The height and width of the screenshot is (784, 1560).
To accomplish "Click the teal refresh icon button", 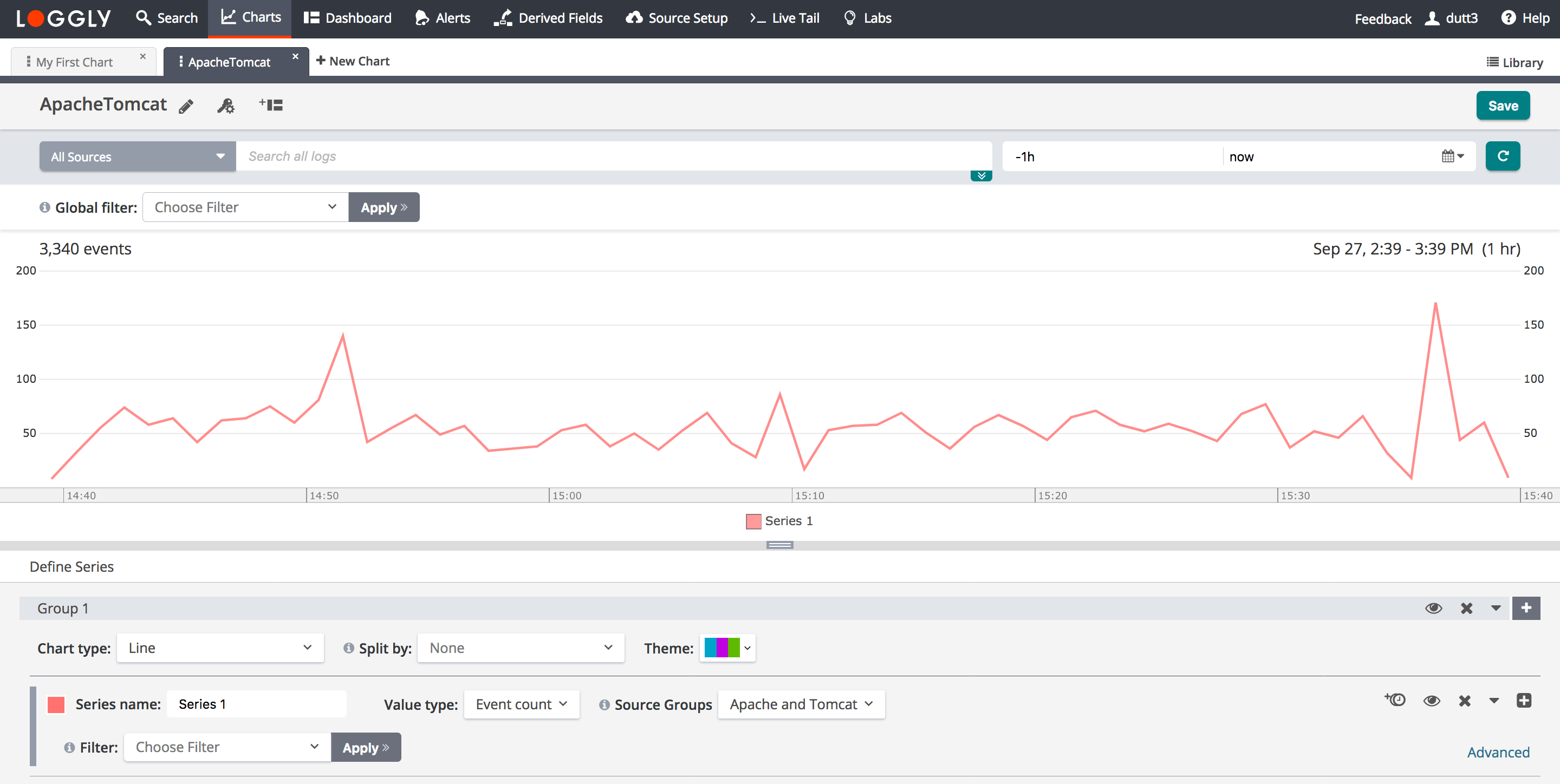I will click(x=1503, y=156).
